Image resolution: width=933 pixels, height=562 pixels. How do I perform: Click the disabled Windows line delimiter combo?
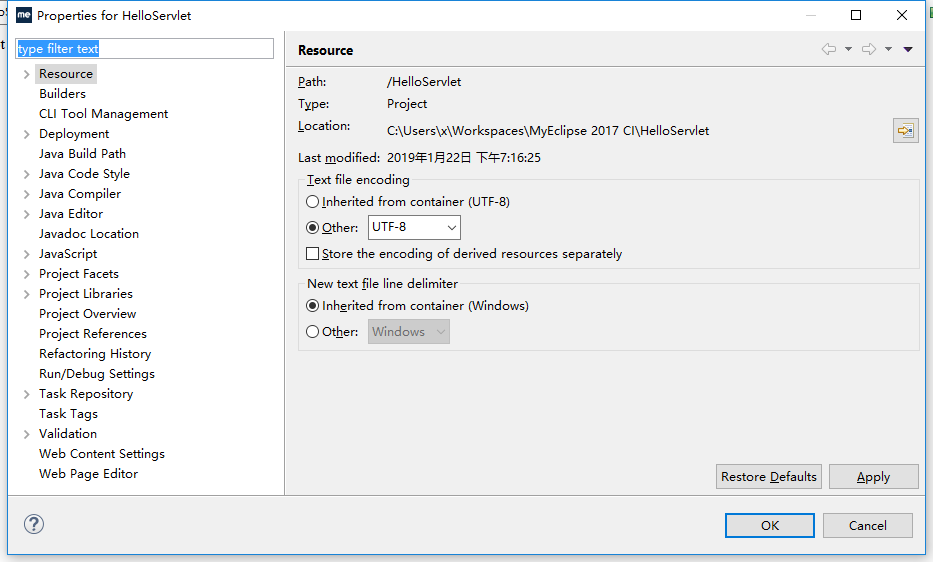pos(409,332)
